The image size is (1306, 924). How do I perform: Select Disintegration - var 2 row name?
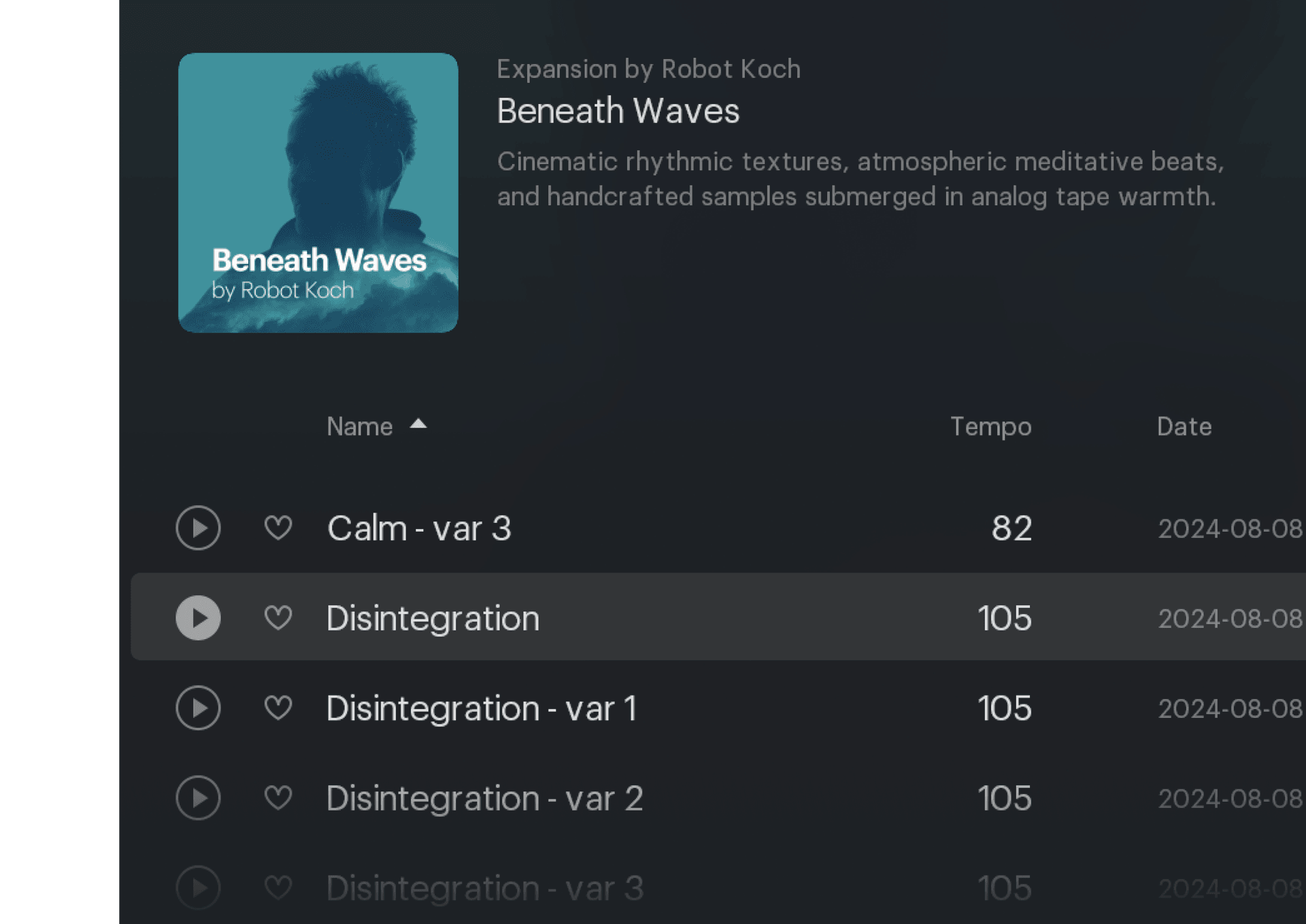(x=484, y=798)
